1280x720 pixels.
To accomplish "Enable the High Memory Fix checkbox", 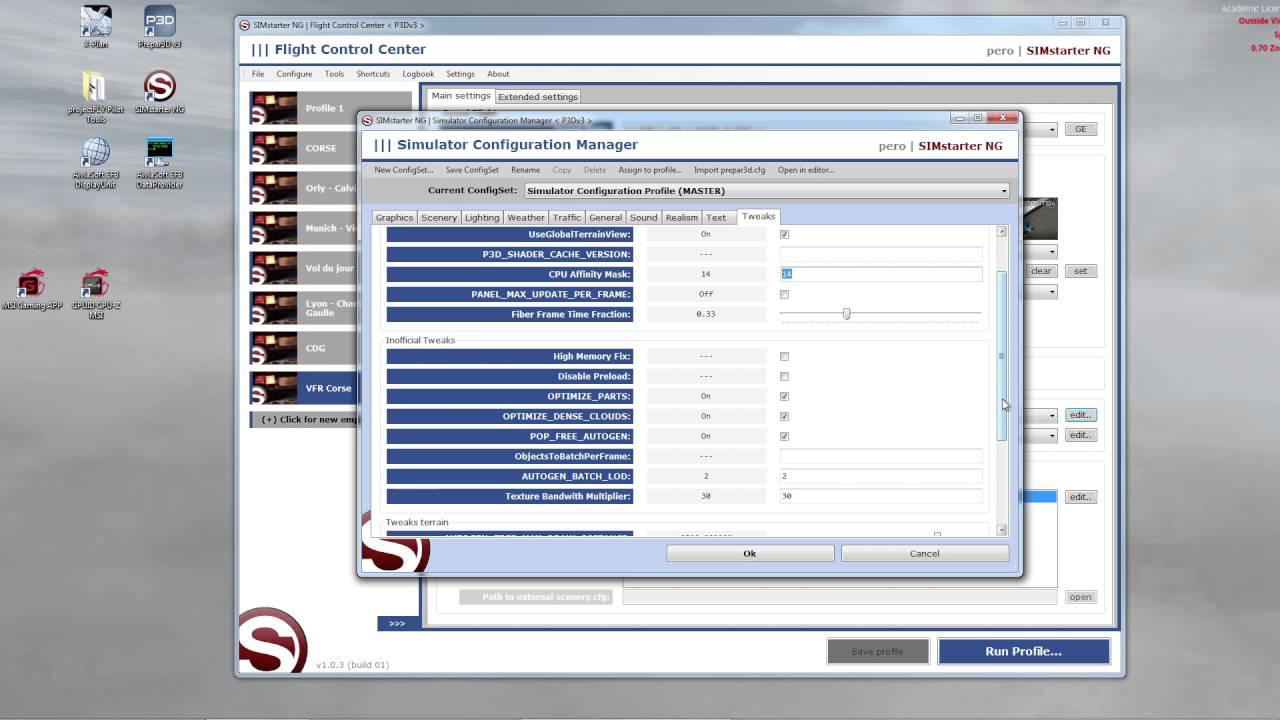I will (784, 356).
